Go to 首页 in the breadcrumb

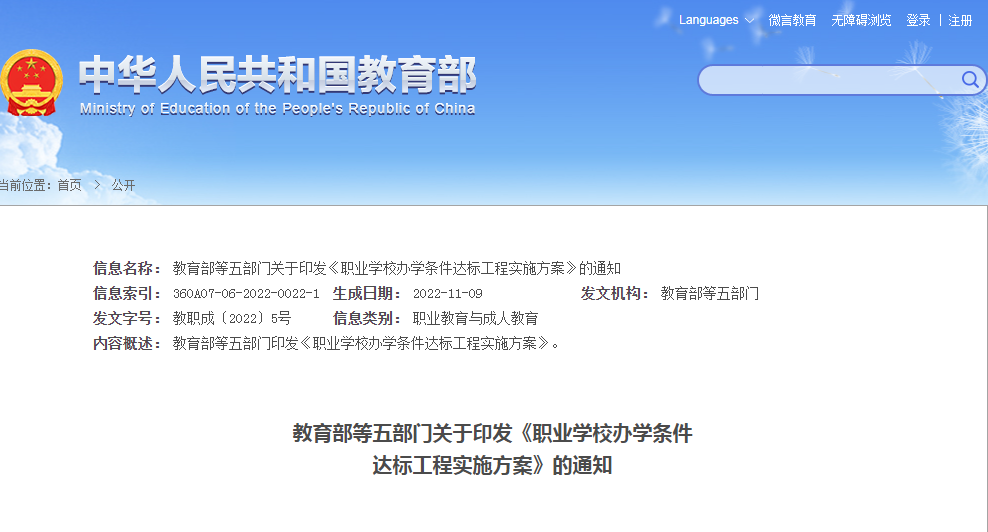click(x=69, y=185)
